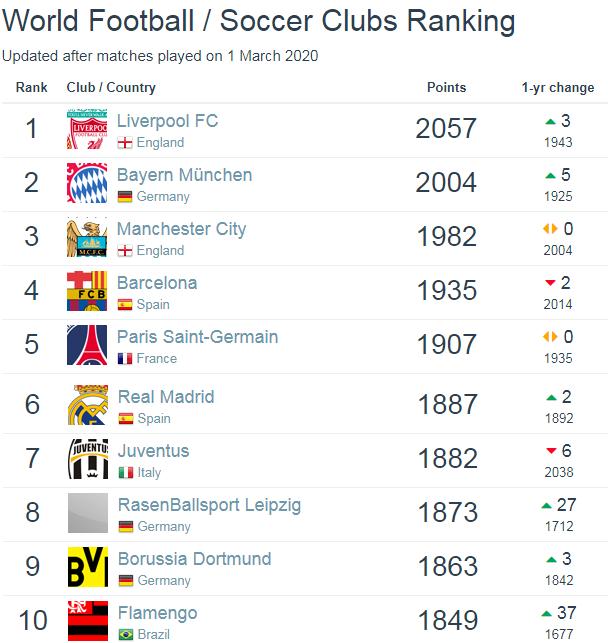Click the 1-yr change column header
This screenshot has width=608, height=643.
pyautogui.click(x=558, y=87)
